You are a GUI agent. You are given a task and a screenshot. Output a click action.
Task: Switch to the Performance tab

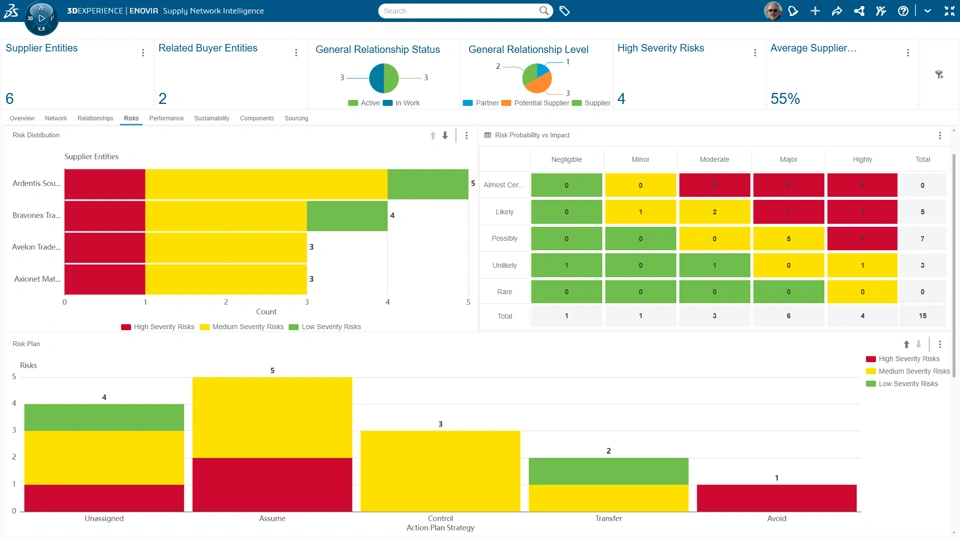(167, 118)
